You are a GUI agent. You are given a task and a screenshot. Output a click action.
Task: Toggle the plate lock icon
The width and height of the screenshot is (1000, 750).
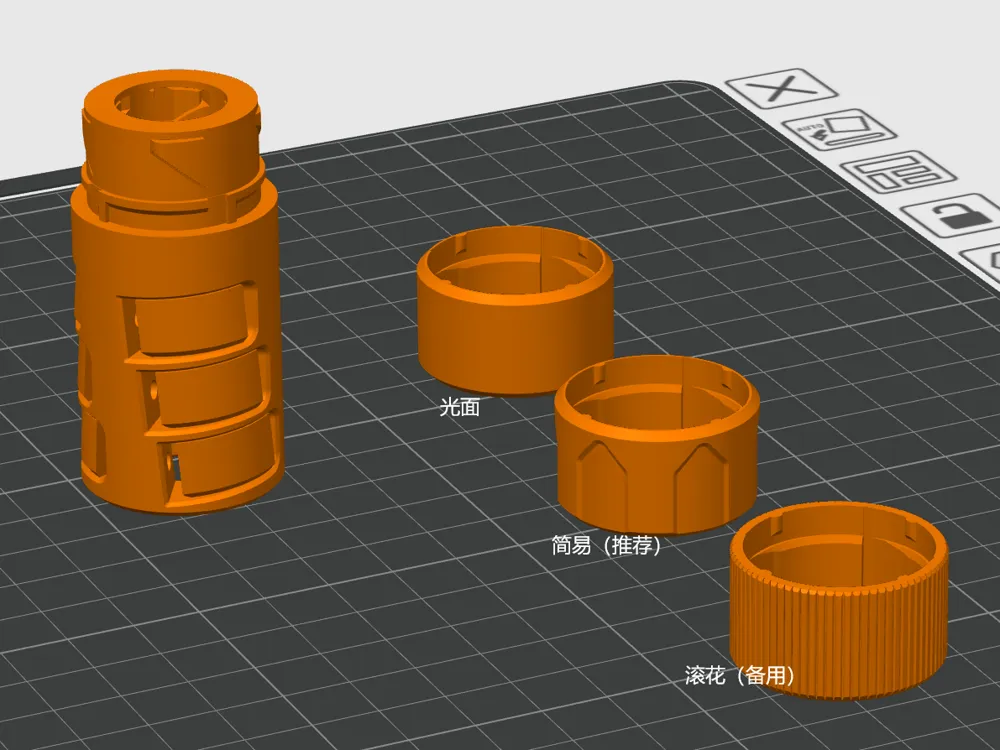click(x=959, y=215)
